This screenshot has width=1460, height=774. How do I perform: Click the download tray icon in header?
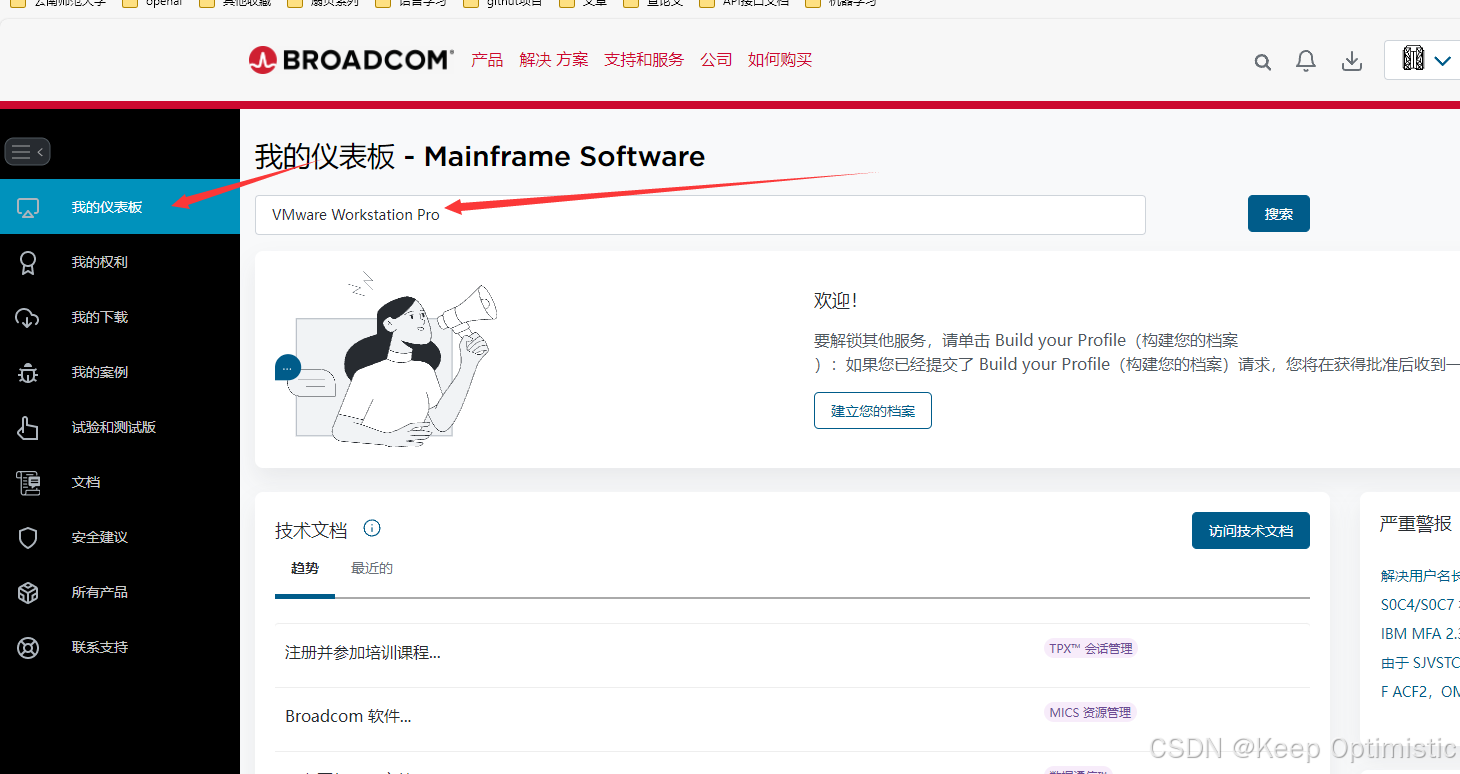(1352, 61)
